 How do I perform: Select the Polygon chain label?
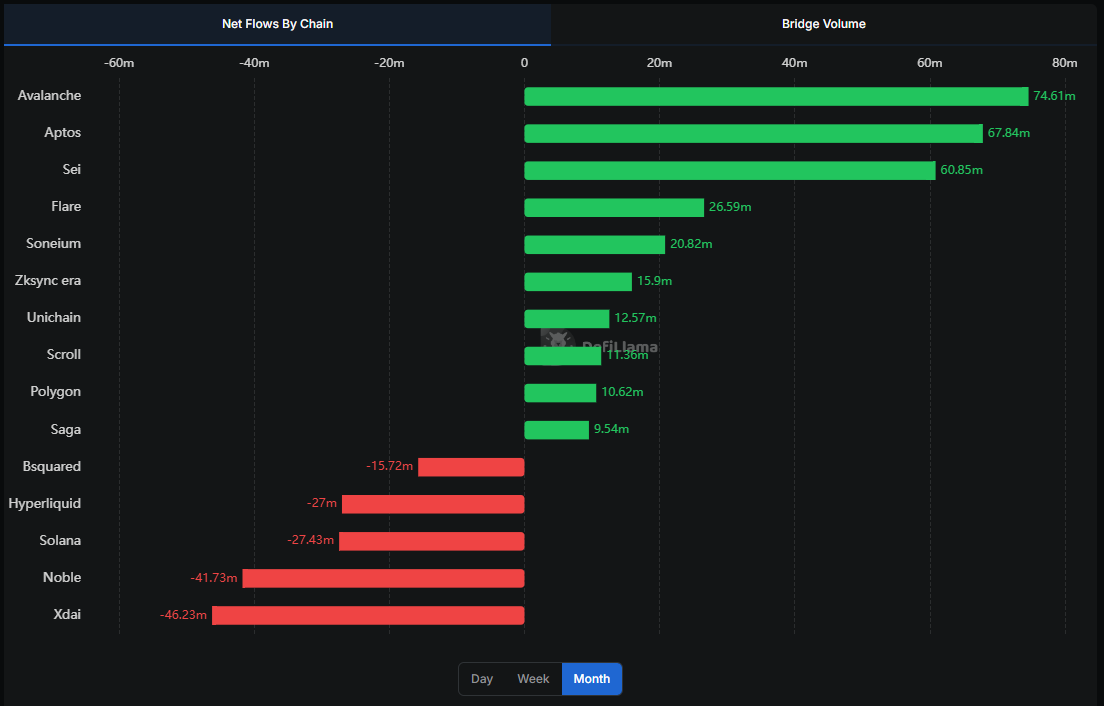click(x=57, y=391)
